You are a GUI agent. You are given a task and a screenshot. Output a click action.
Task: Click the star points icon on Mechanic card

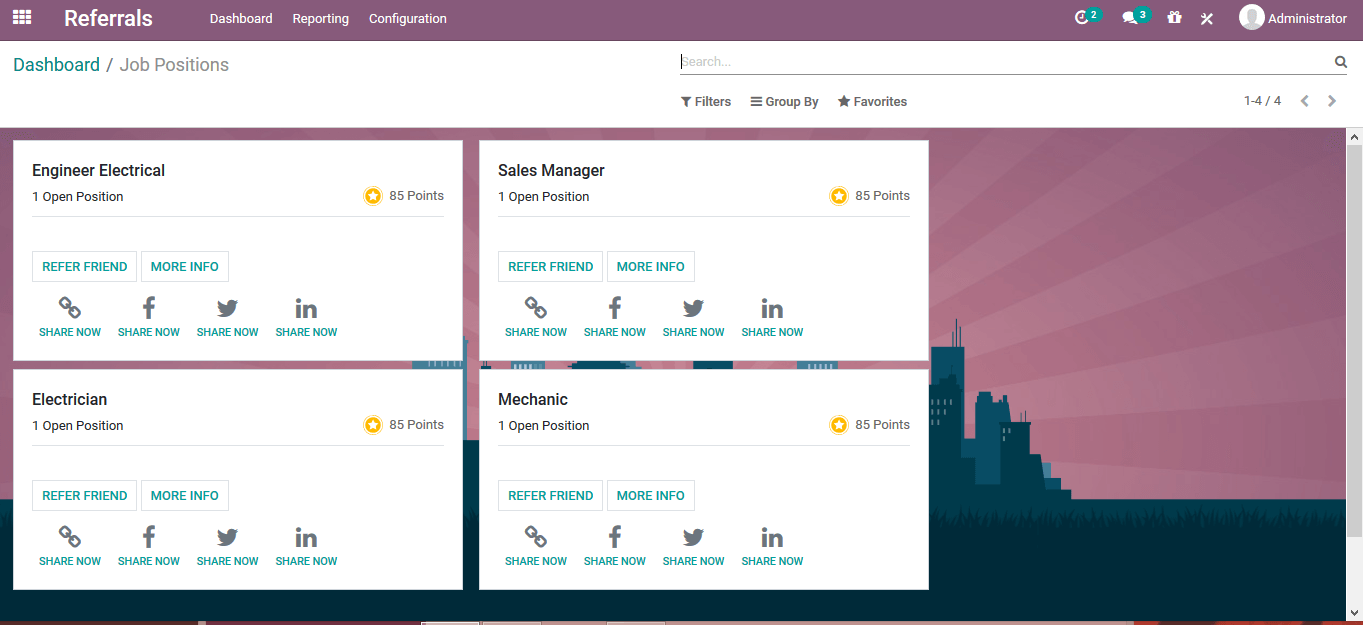pos(839,425)
